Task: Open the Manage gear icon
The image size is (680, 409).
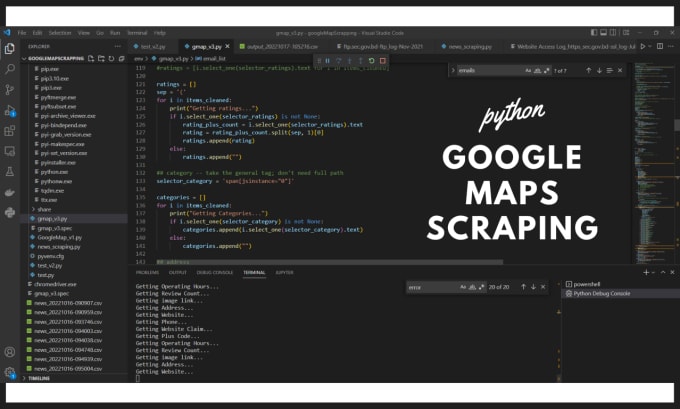Action: (10, 372)
